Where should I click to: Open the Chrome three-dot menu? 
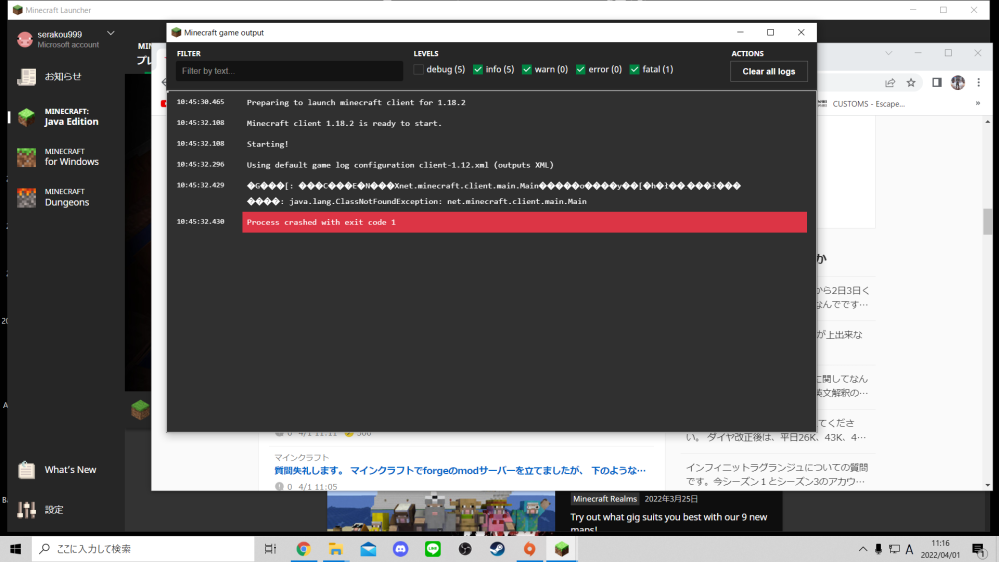pos(979,82)
